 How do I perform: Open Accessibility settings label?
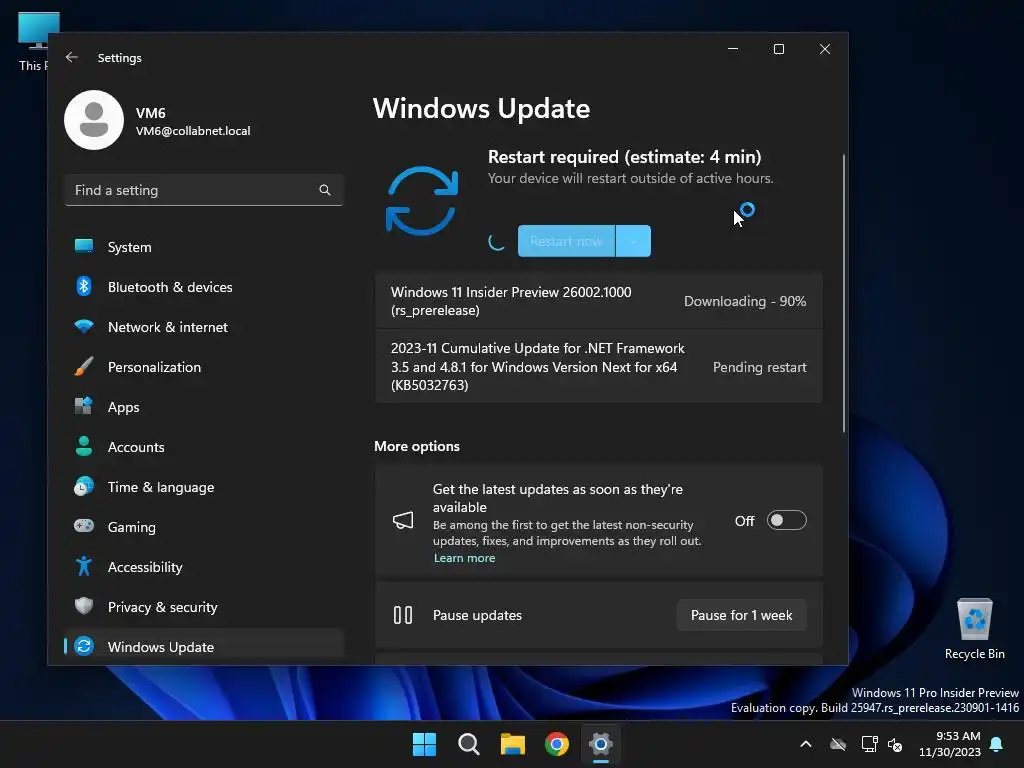click(x=145, y=567)
